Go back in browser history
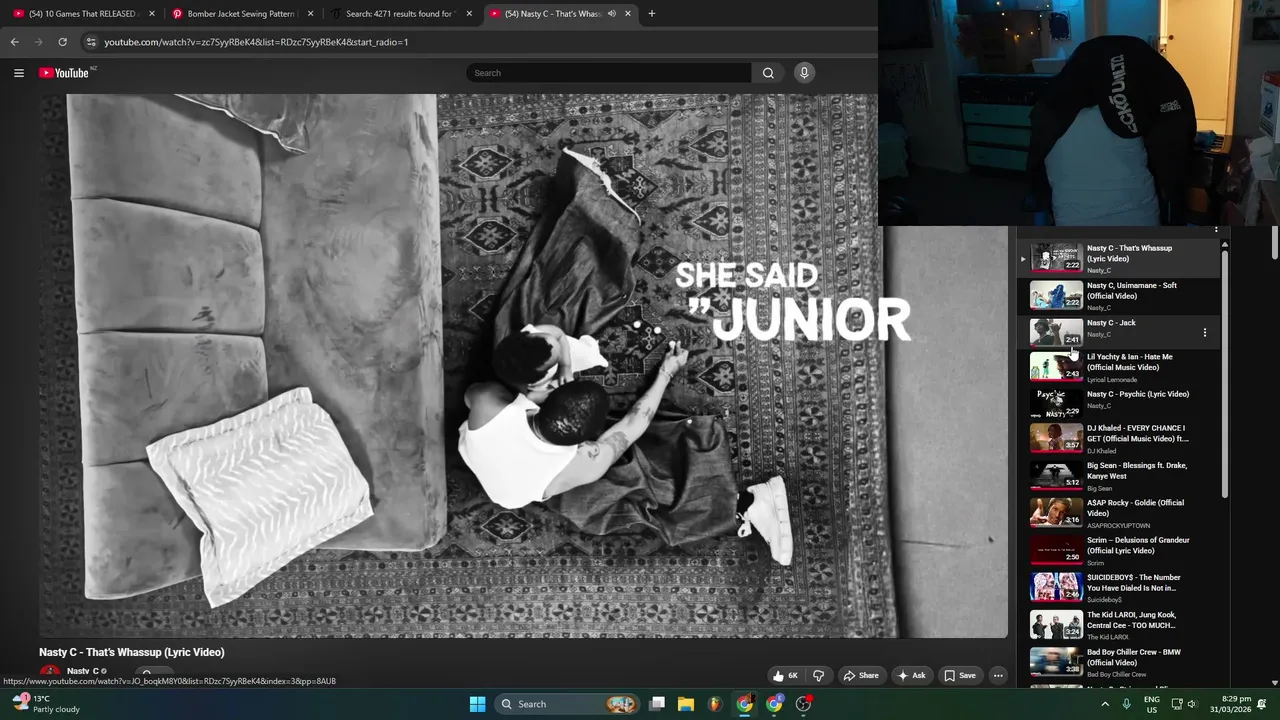 point(14,42)
